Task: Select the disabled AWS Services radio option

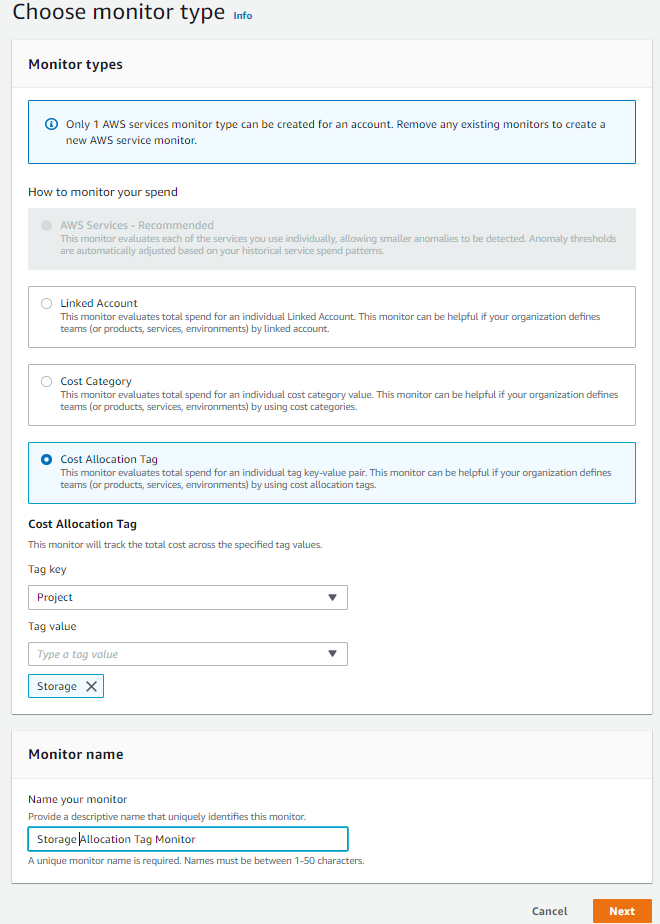Action: (46, 226)
